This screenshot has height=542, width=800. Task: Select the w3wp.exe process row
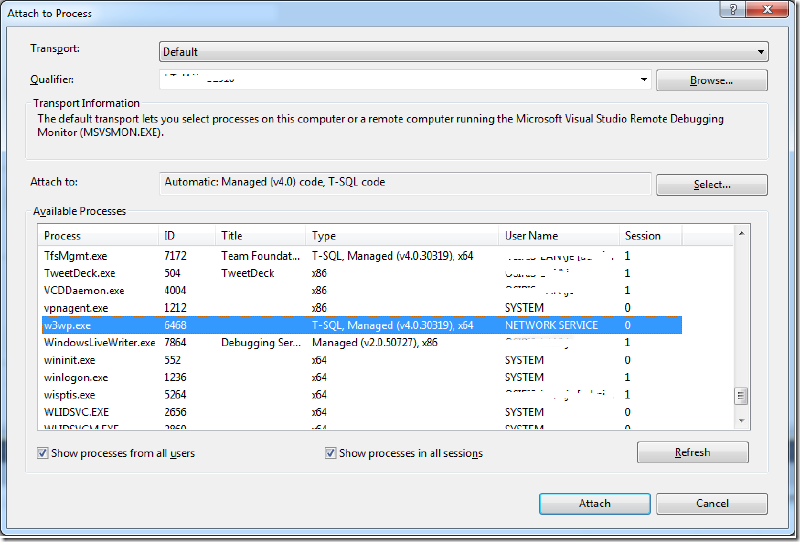click(x=361, y=325)
